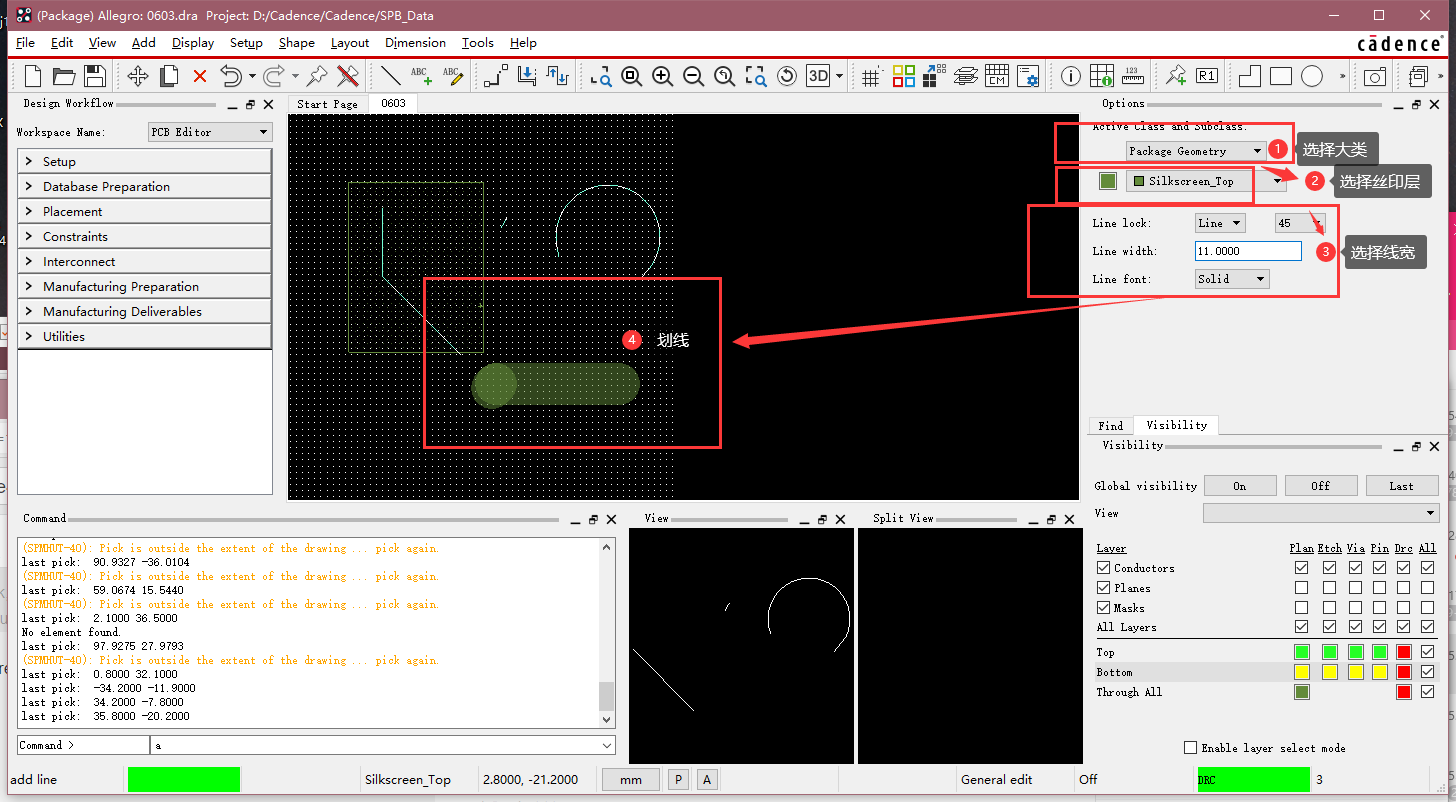Click the Global visibility On button
Screen dimensions: 1456x802
pyautogui.click(x=1240, y=485)
